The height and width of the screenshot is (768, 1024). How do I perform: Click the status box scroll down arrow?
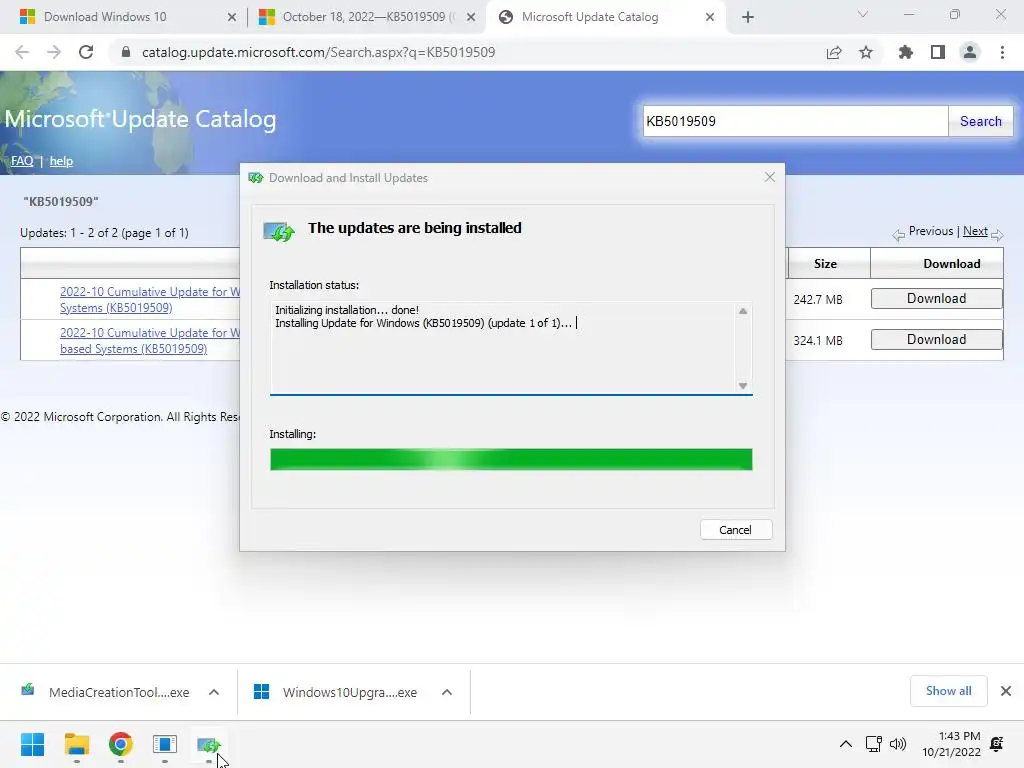(743, 385)
